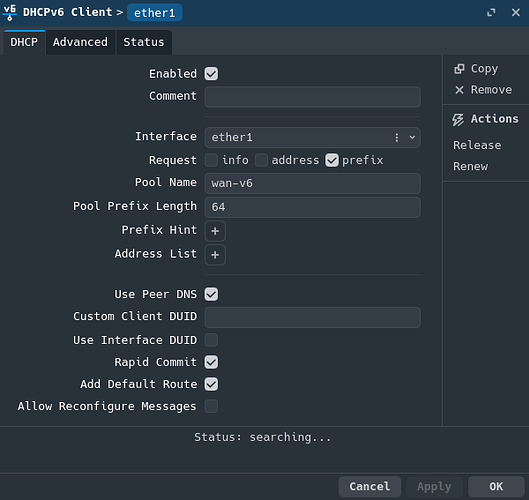This screenshot has height=500, width=529.
Task: Click the Cancel button
Action: (370, 487)
